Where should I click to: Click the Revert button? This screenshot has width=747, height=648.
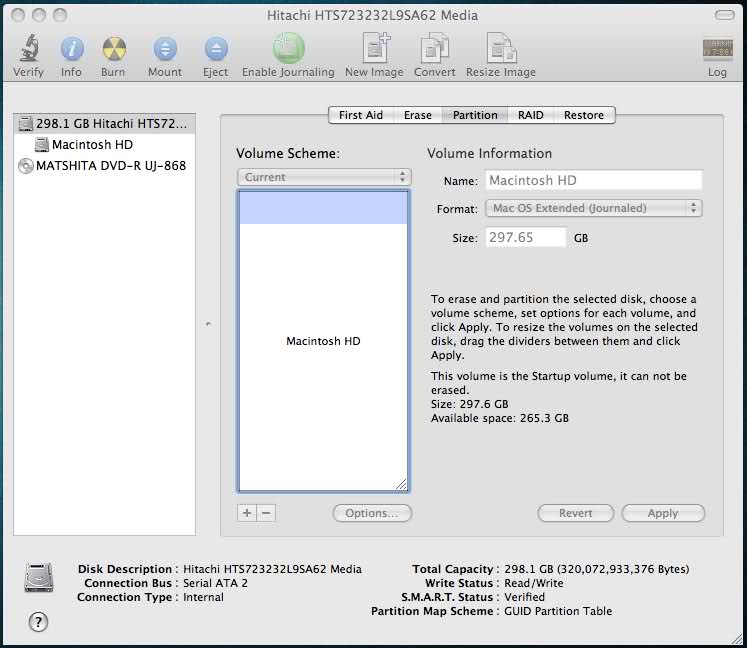pos(575,513)
